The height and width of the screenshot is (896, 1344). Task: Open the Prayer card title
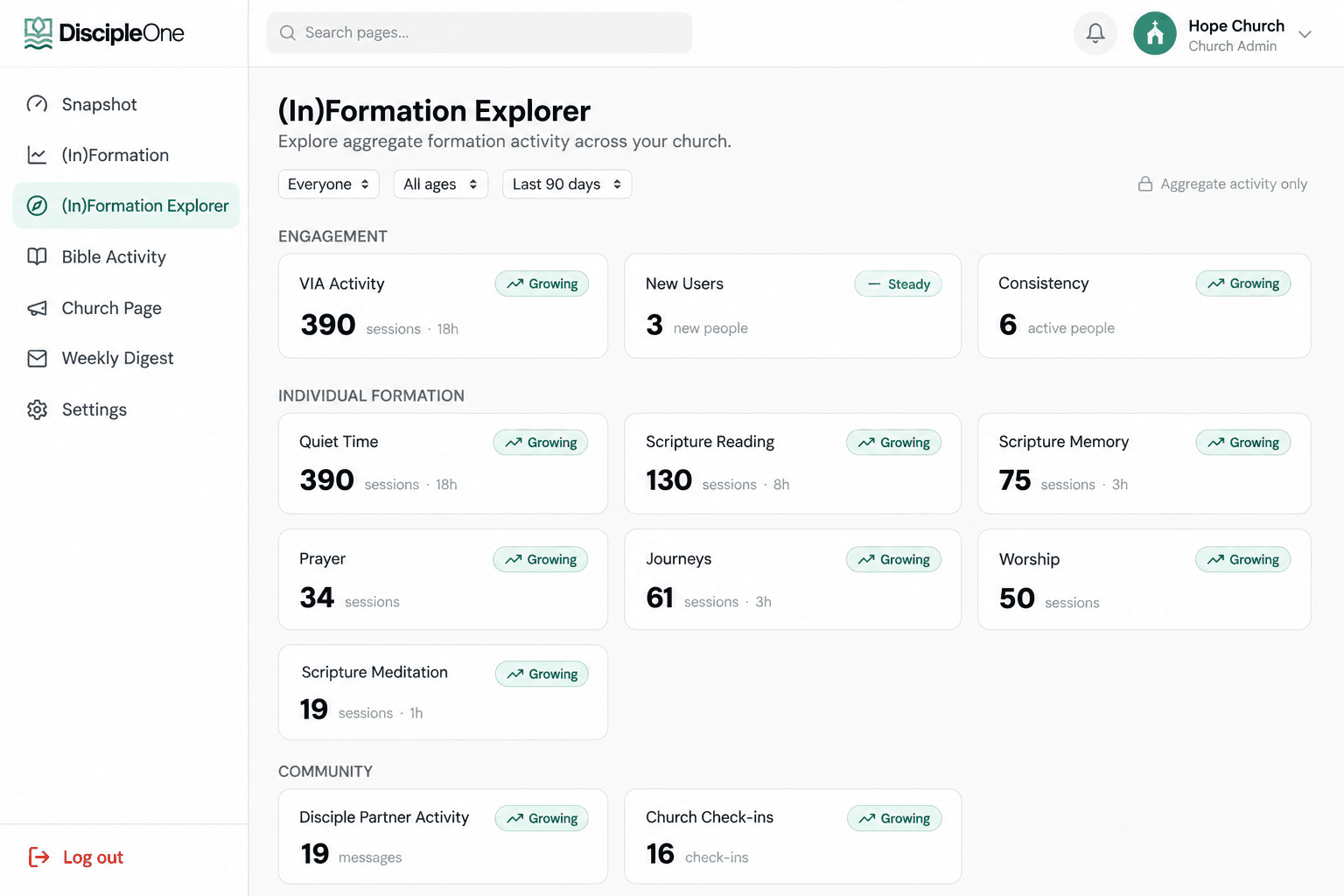(x=322, y=559)
